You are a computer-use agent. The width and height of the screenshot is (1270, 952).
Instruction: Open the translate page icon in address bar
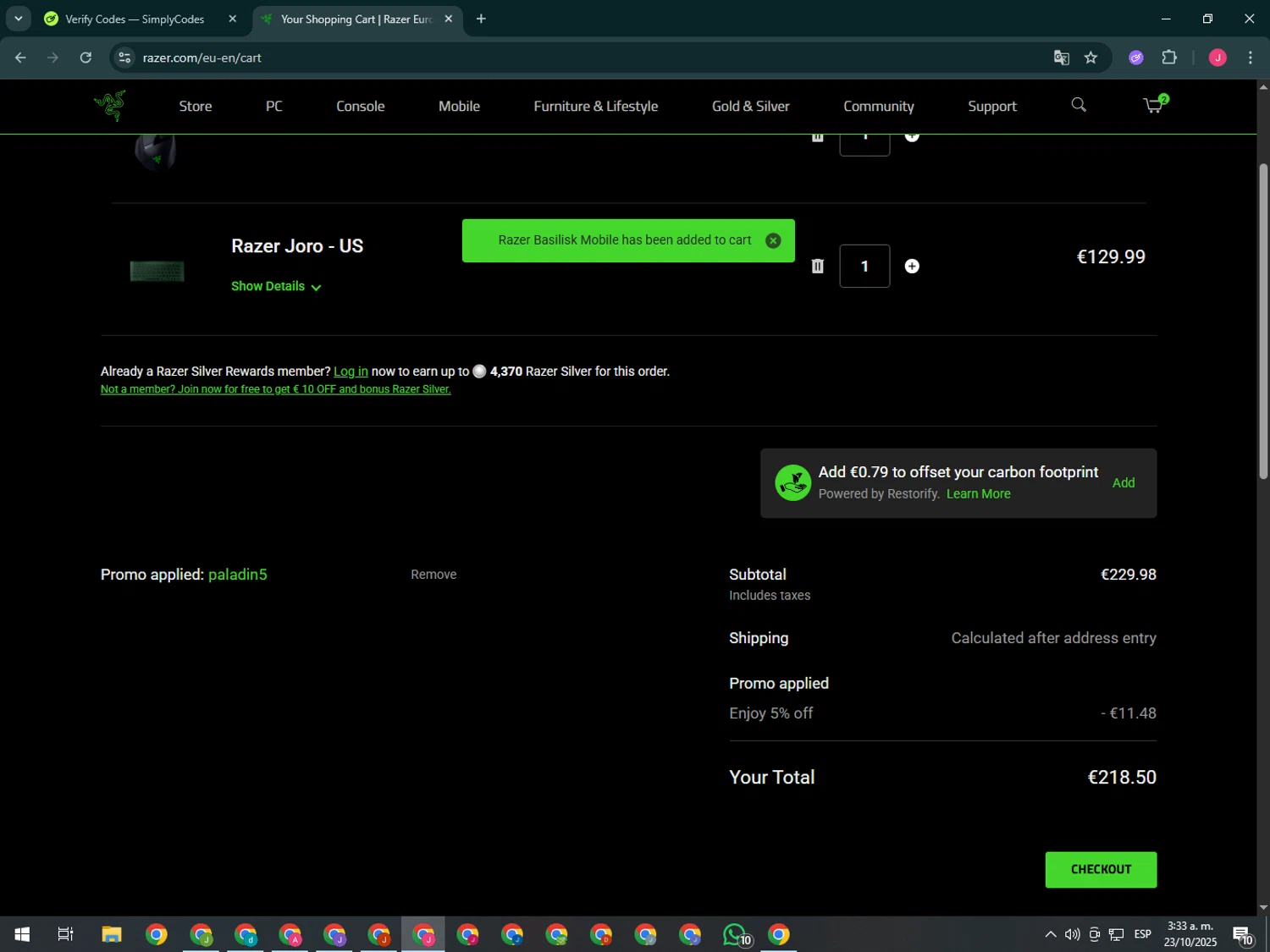tap(1061, 58)
